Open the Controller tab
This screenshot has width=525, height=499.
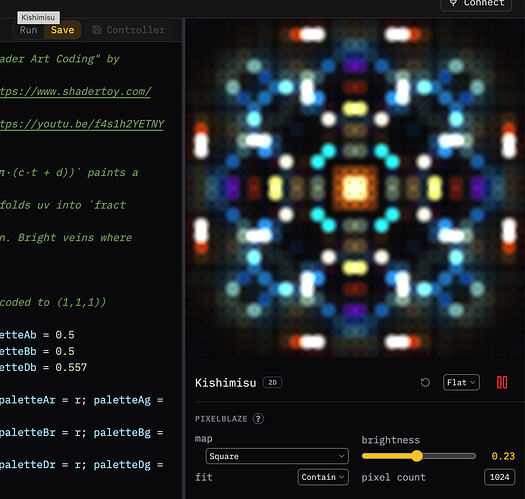coord(129,30)
